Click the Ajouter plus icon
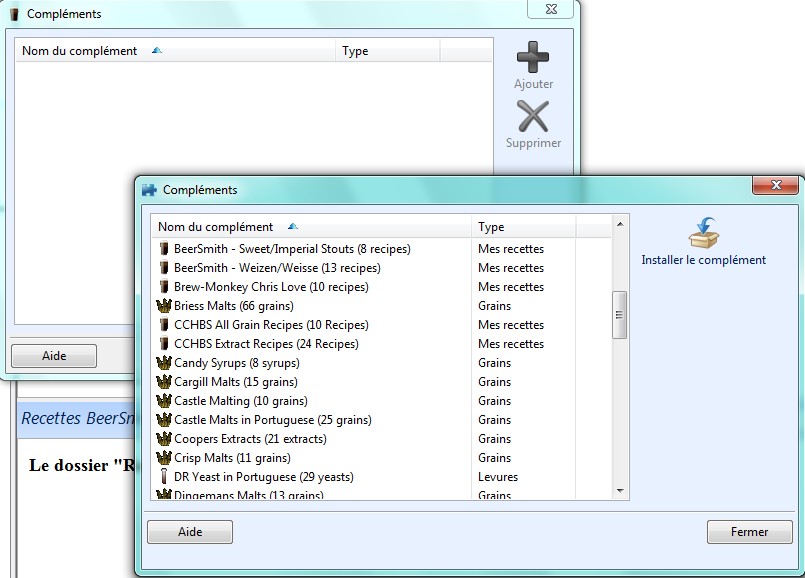 click(533, 58)
